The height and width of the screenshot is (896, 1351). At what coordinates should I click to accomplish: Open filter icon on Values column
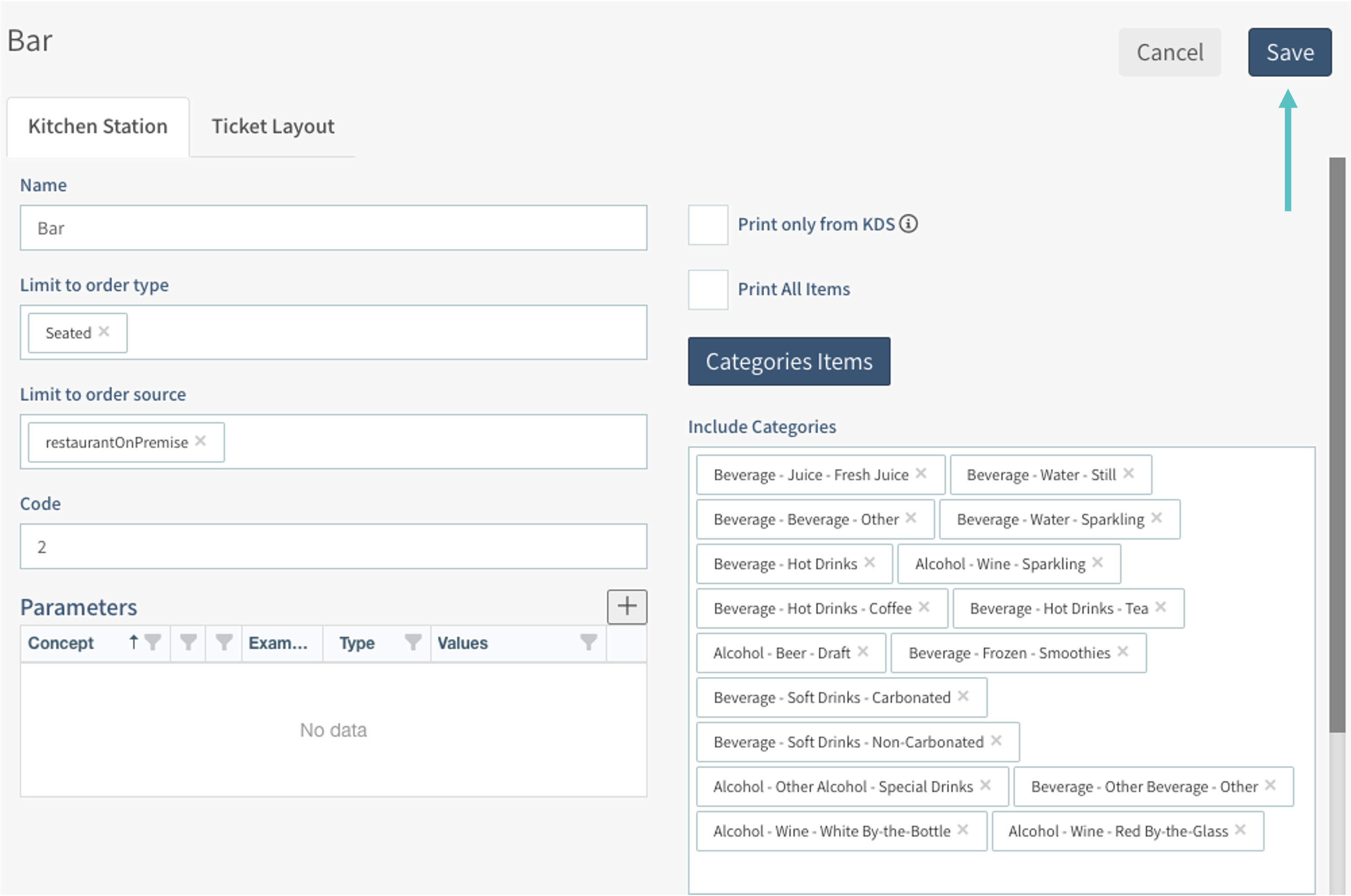588,642
